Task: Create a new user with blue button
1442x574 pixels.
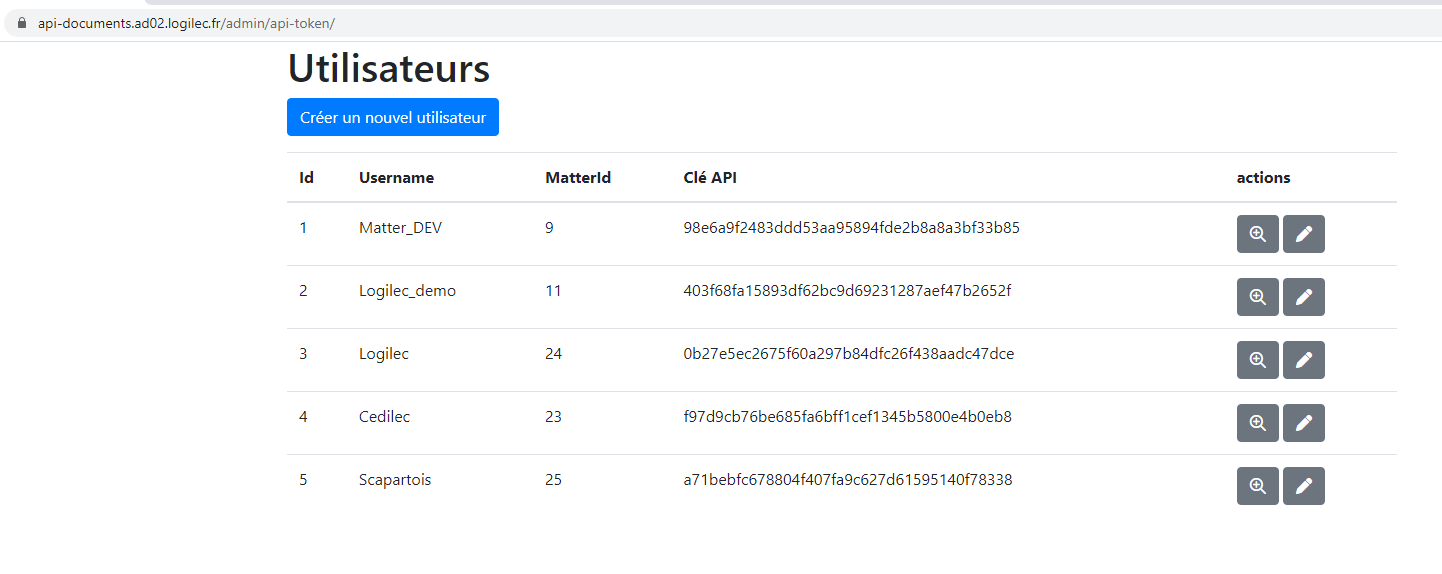Action: pyautogui.click(x=392, y=117)
